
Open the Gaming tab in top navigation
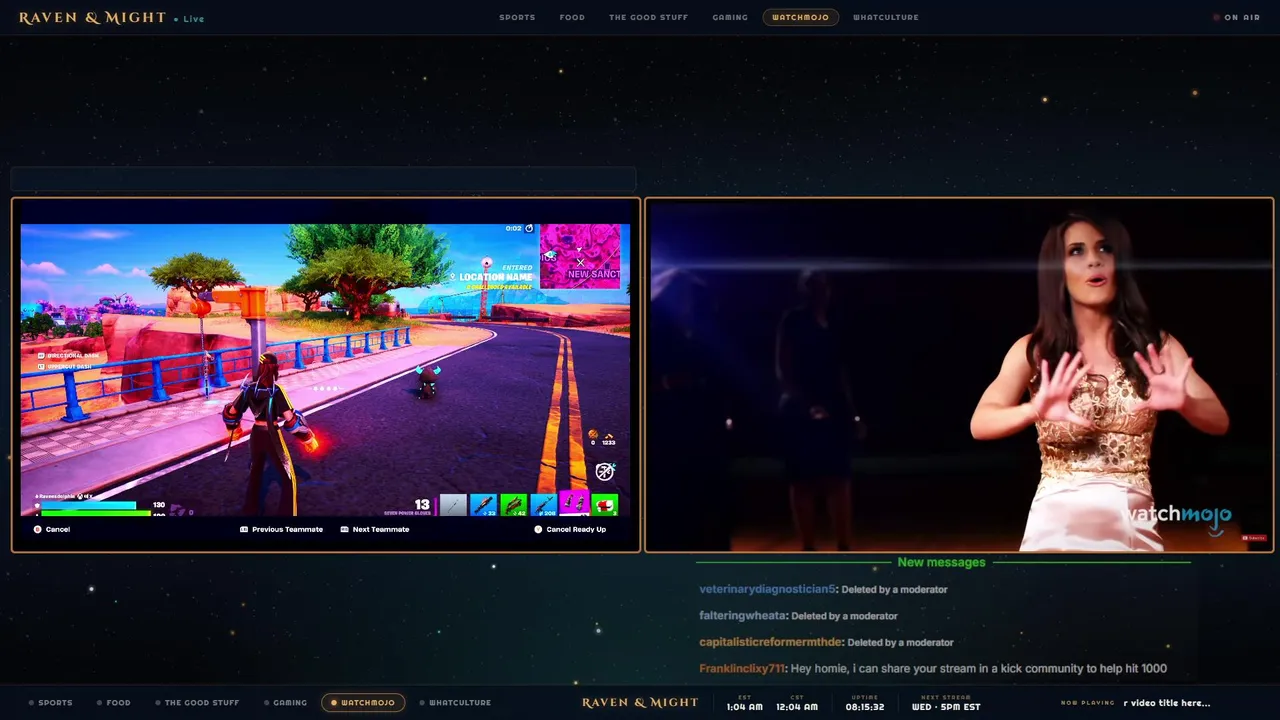coord(730,17)
